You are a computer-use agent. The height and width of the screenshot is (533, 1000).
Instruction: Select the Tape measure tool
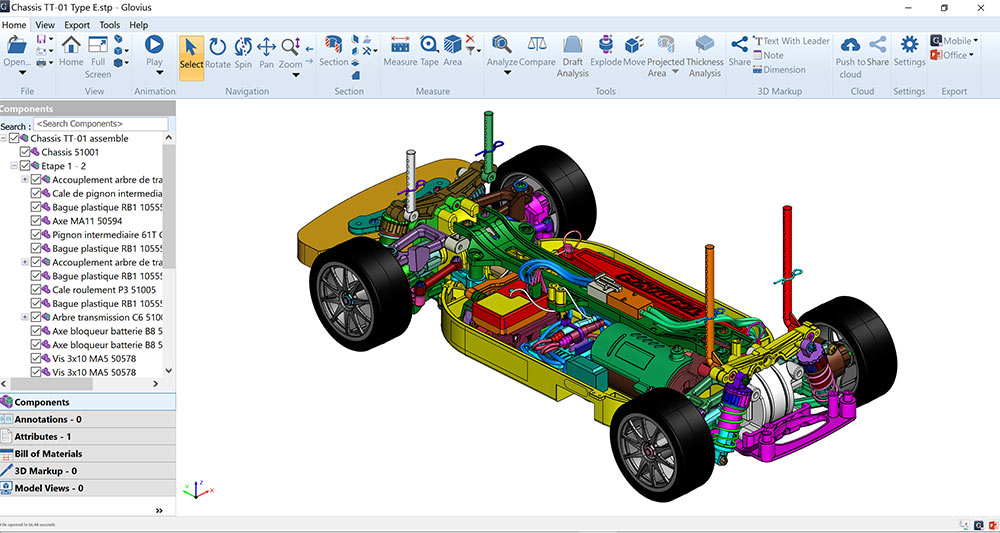pos(429,46)
